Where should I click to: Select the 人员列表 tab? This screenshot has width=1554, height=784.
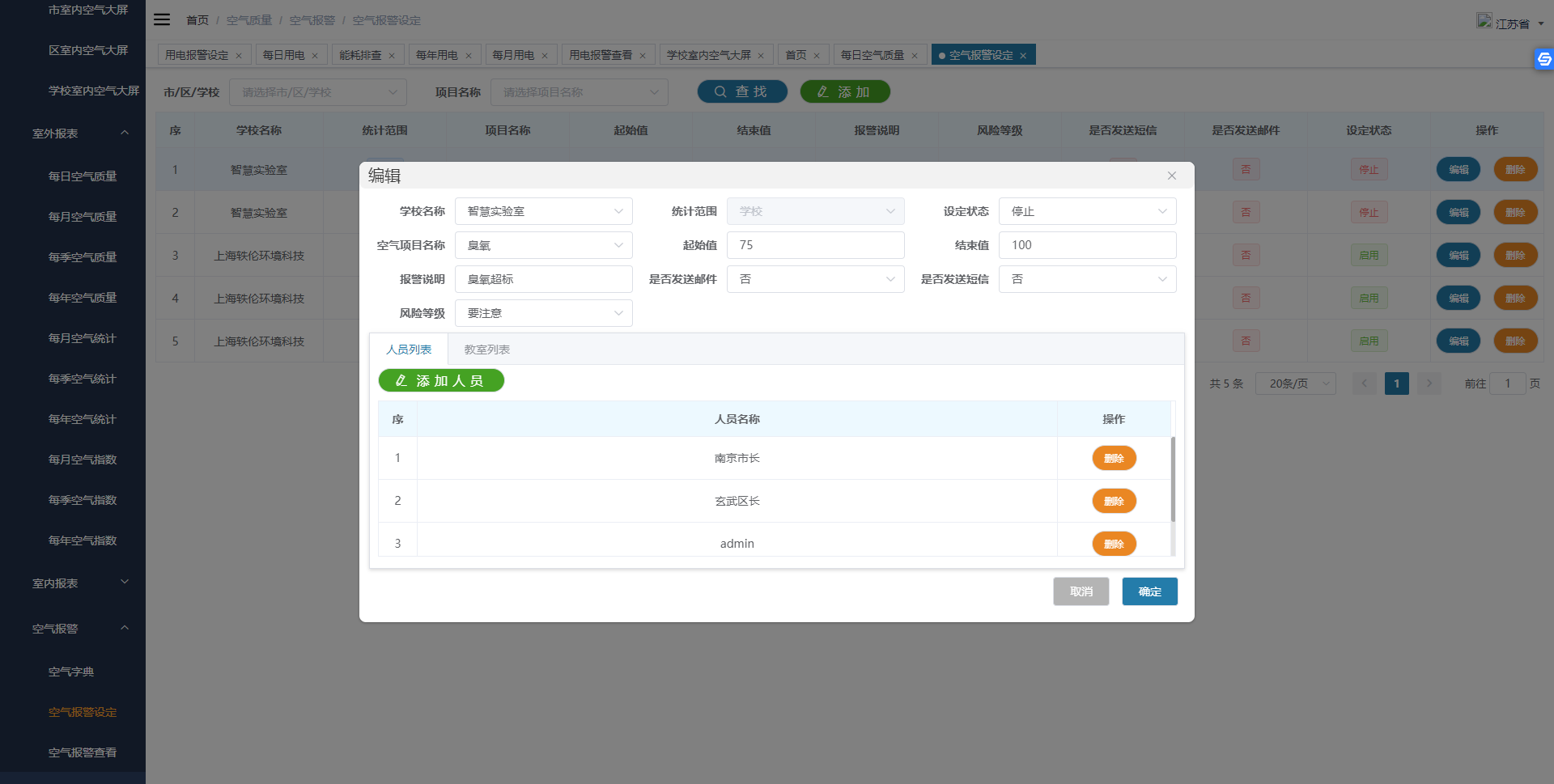(409, 350)
